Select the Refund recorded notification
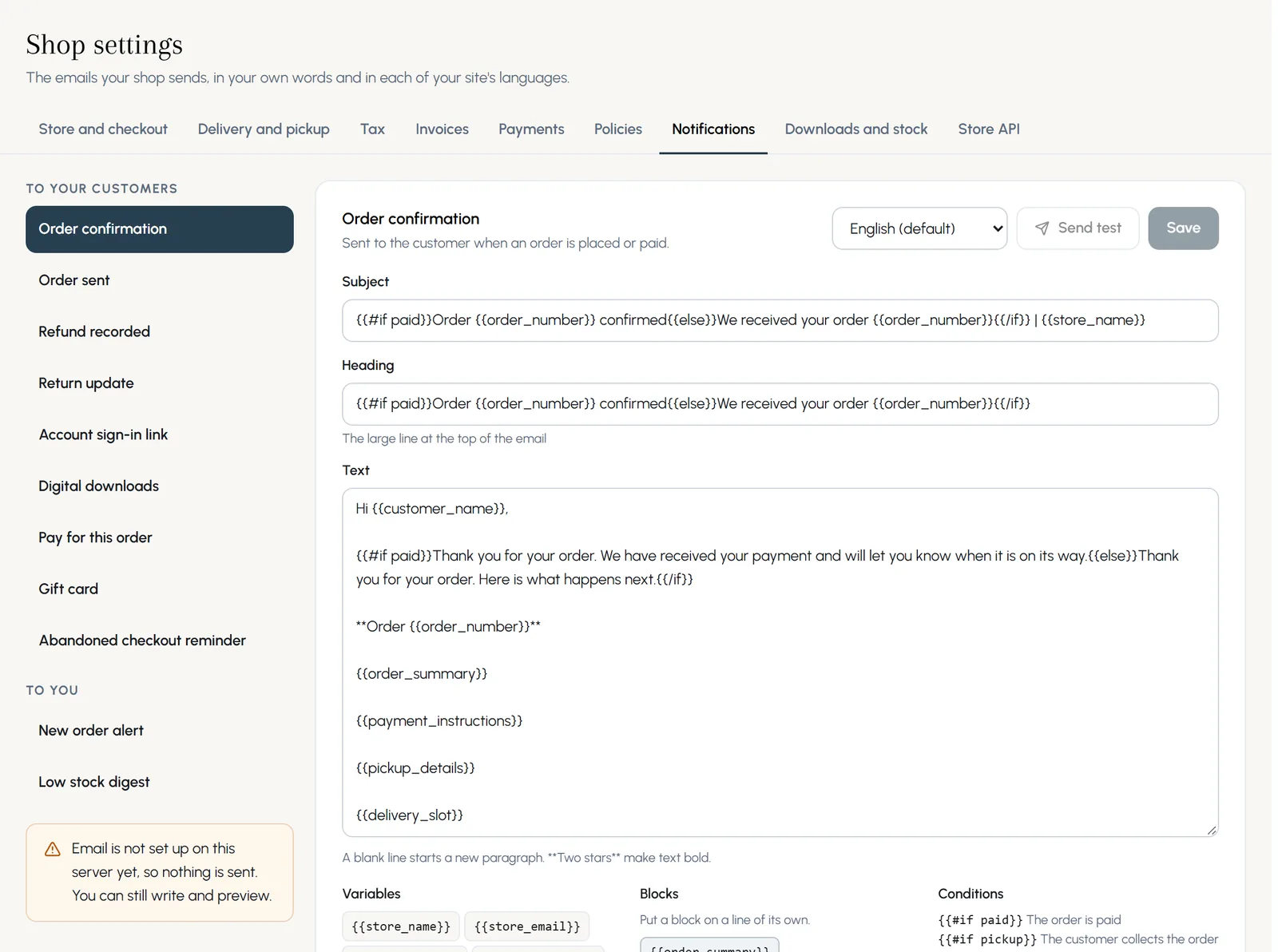 [160, 331]
